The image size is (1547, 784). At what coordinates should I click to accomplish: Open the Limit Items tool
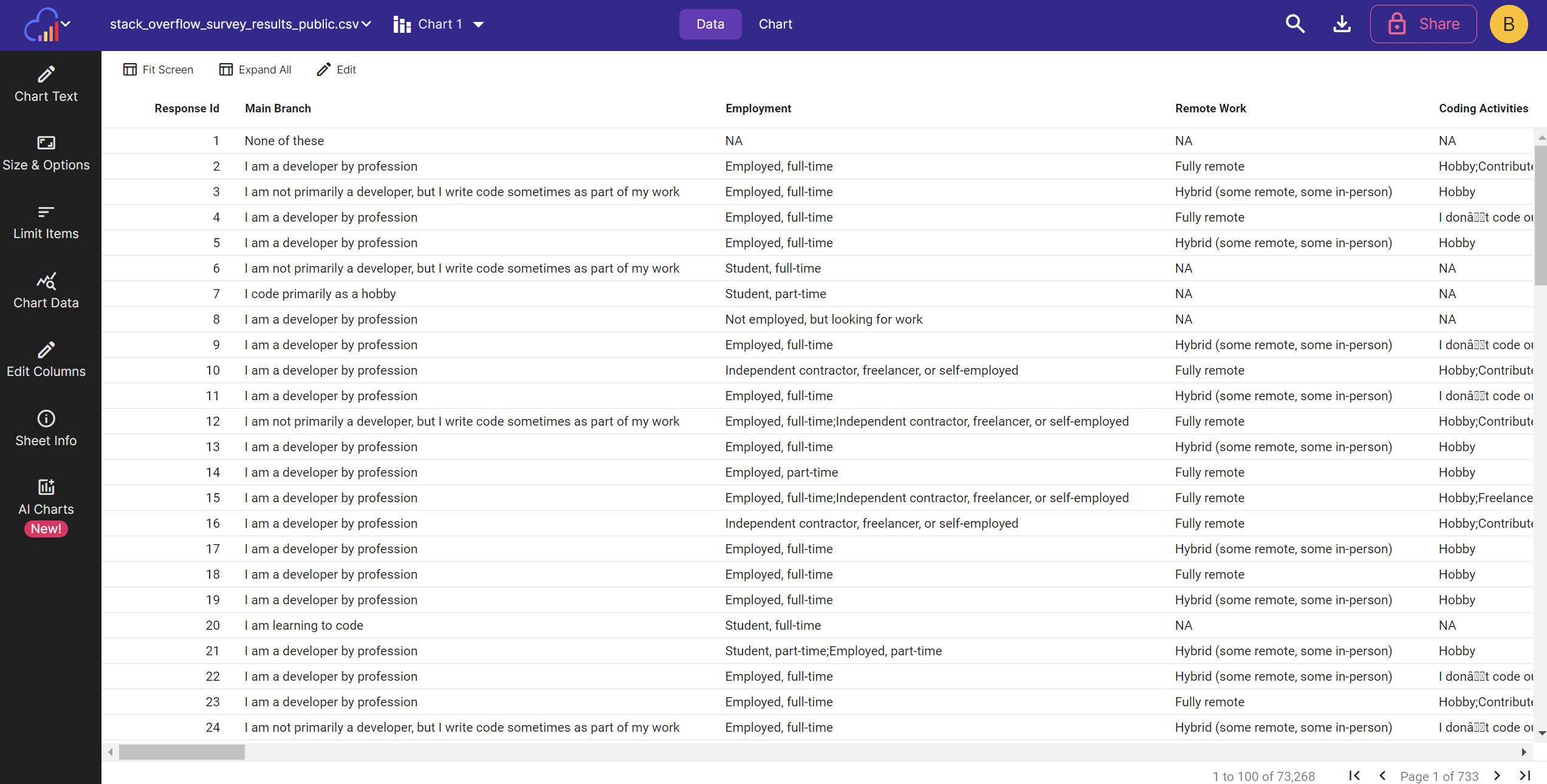point(46,222)
